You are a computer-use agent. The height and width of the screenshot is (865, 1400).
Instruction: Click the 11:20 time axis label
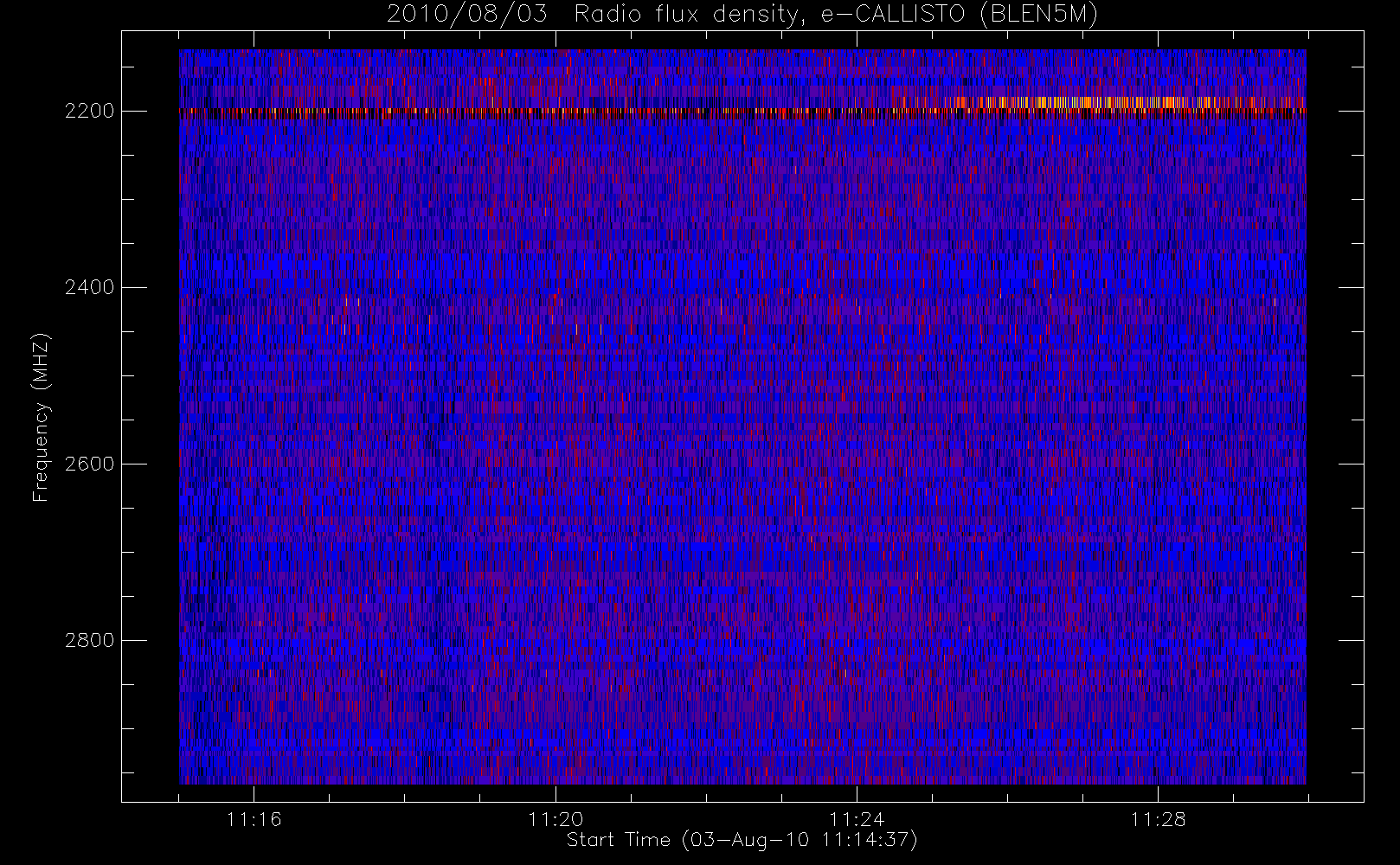point(556,819)
